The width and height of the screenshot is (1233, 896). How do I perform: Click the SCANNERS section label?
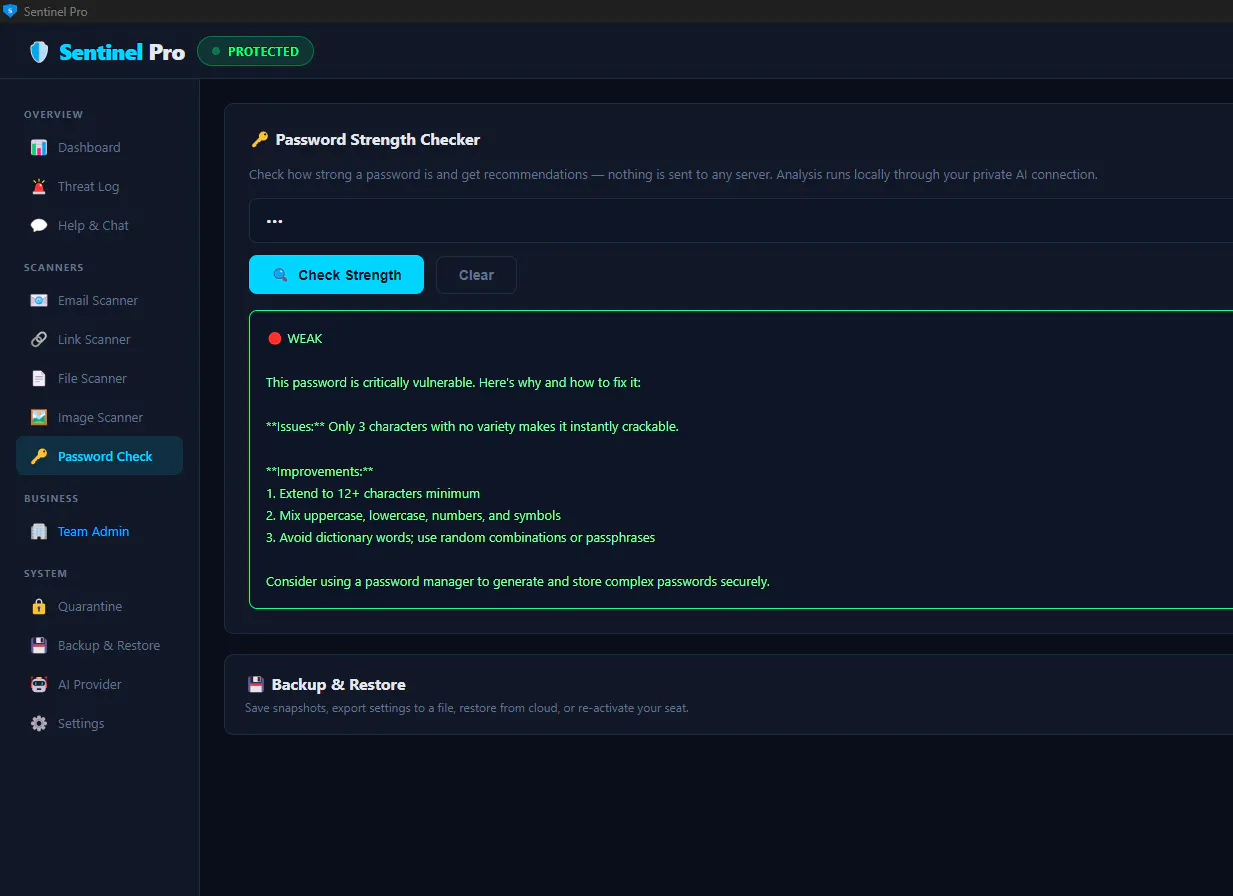[54, 268]
